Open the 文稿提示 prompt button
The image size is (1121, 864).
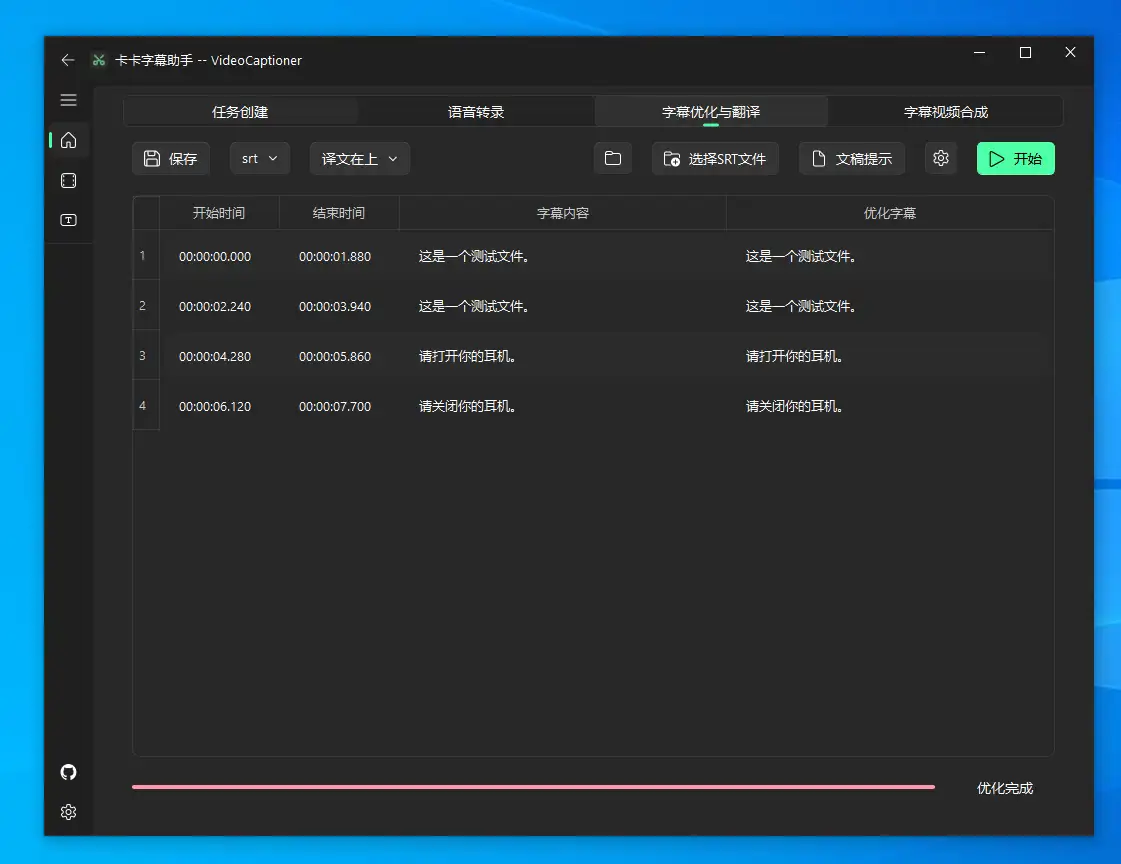pos(851,159)
